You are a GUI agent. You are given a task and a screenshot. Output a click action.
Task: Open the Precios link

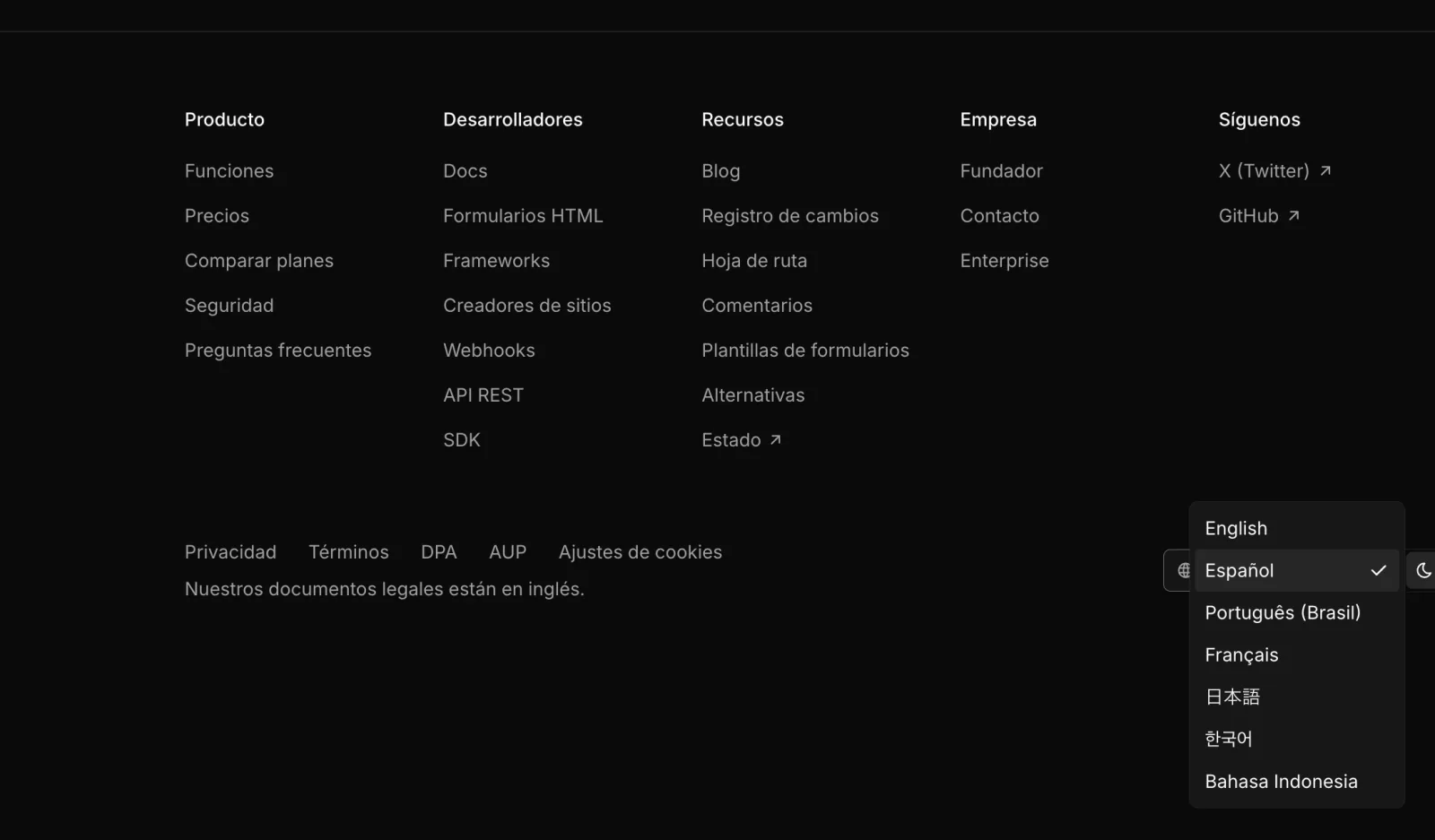pos(217,215)
